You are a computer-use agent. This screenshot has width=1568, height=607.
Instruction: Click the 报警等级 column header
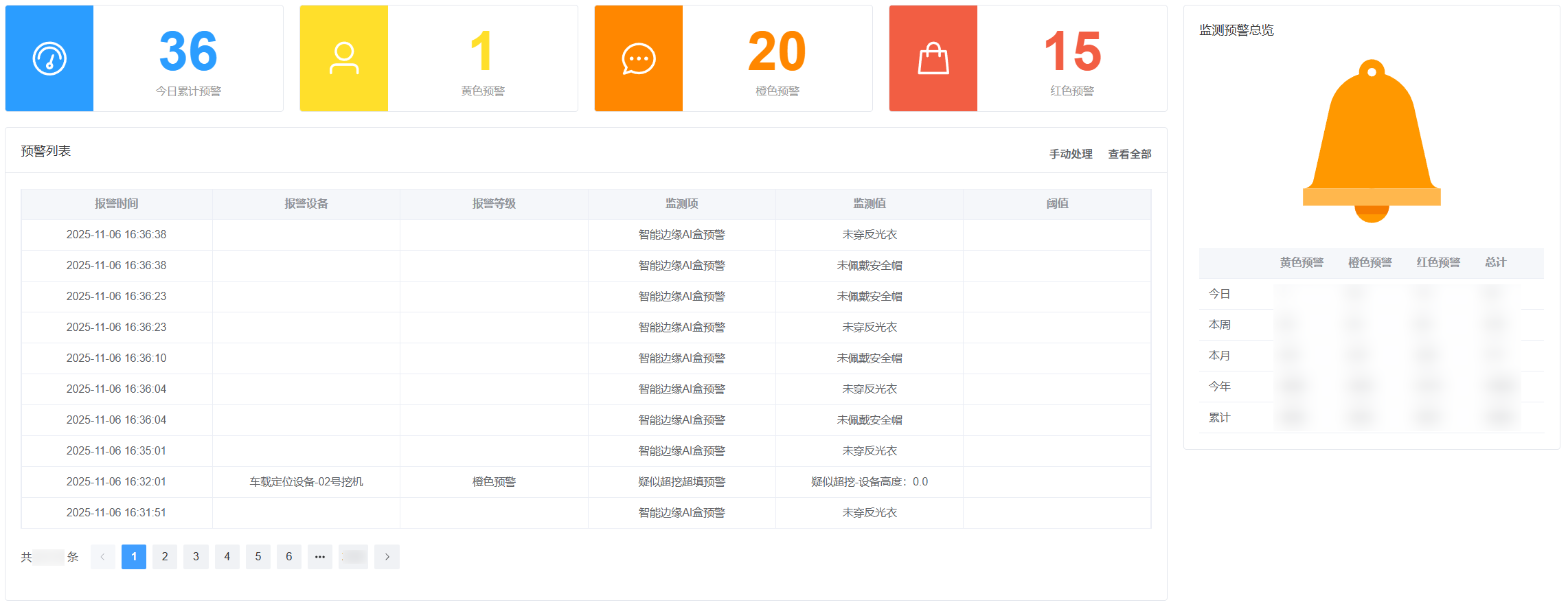tap(494, 204)
